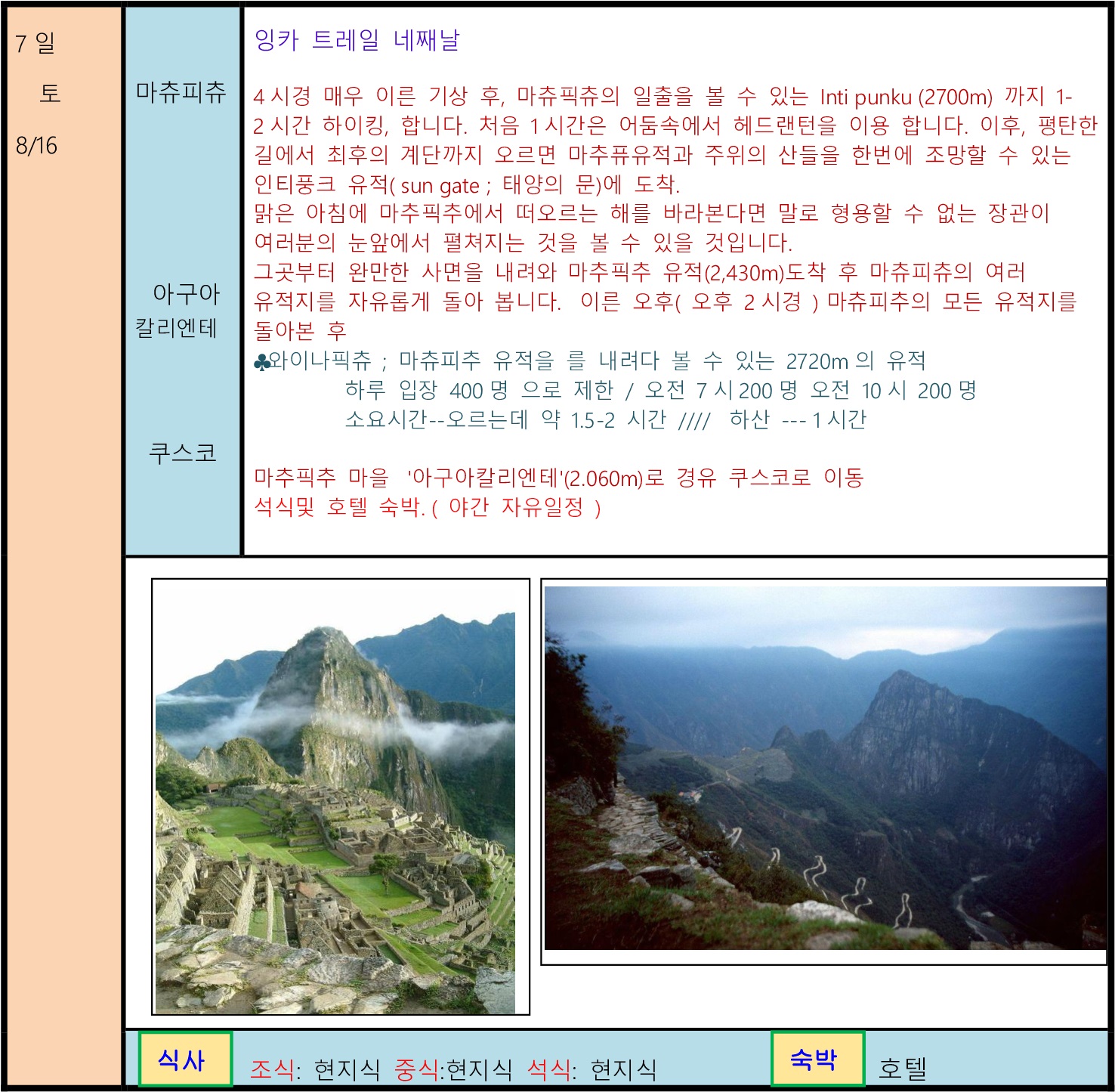Screen dimensions: 1115x1092
Task: Select the accommodation text '호텔'
Action: (903, 1068)
